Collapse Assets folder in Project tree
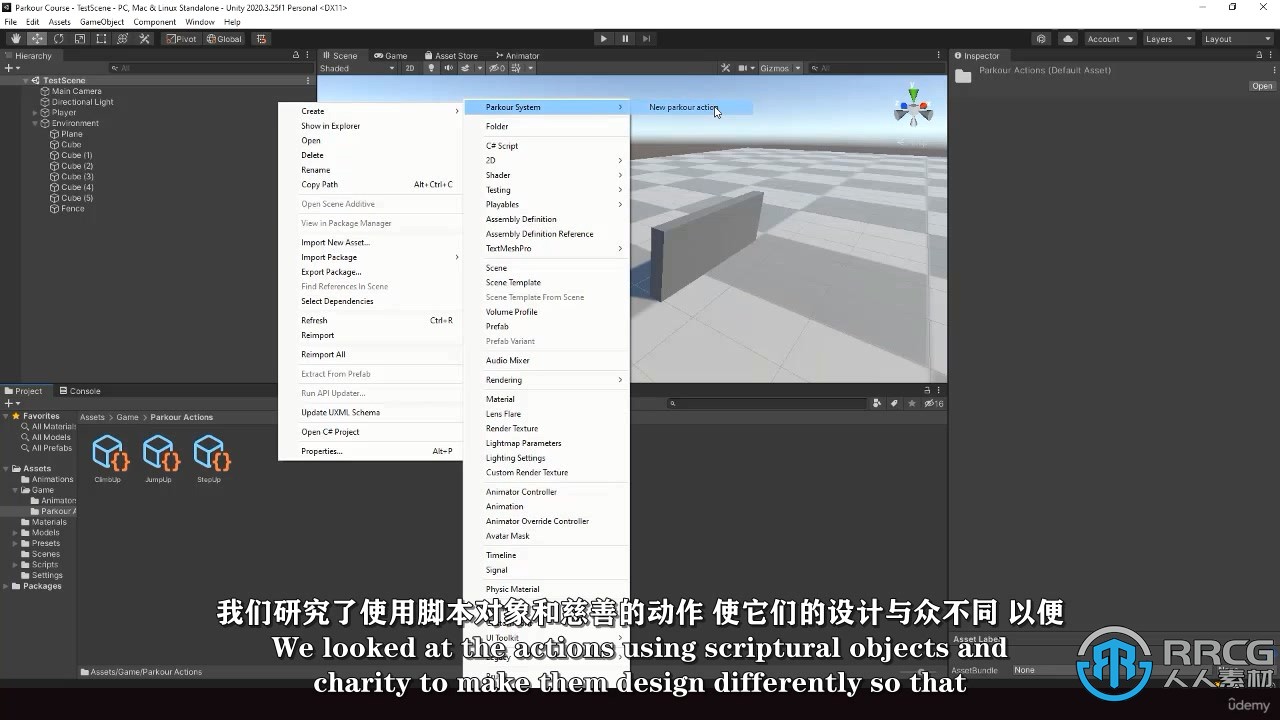Image resolution: width=1280 pixels, height=720 pixels. pos(7,468)
